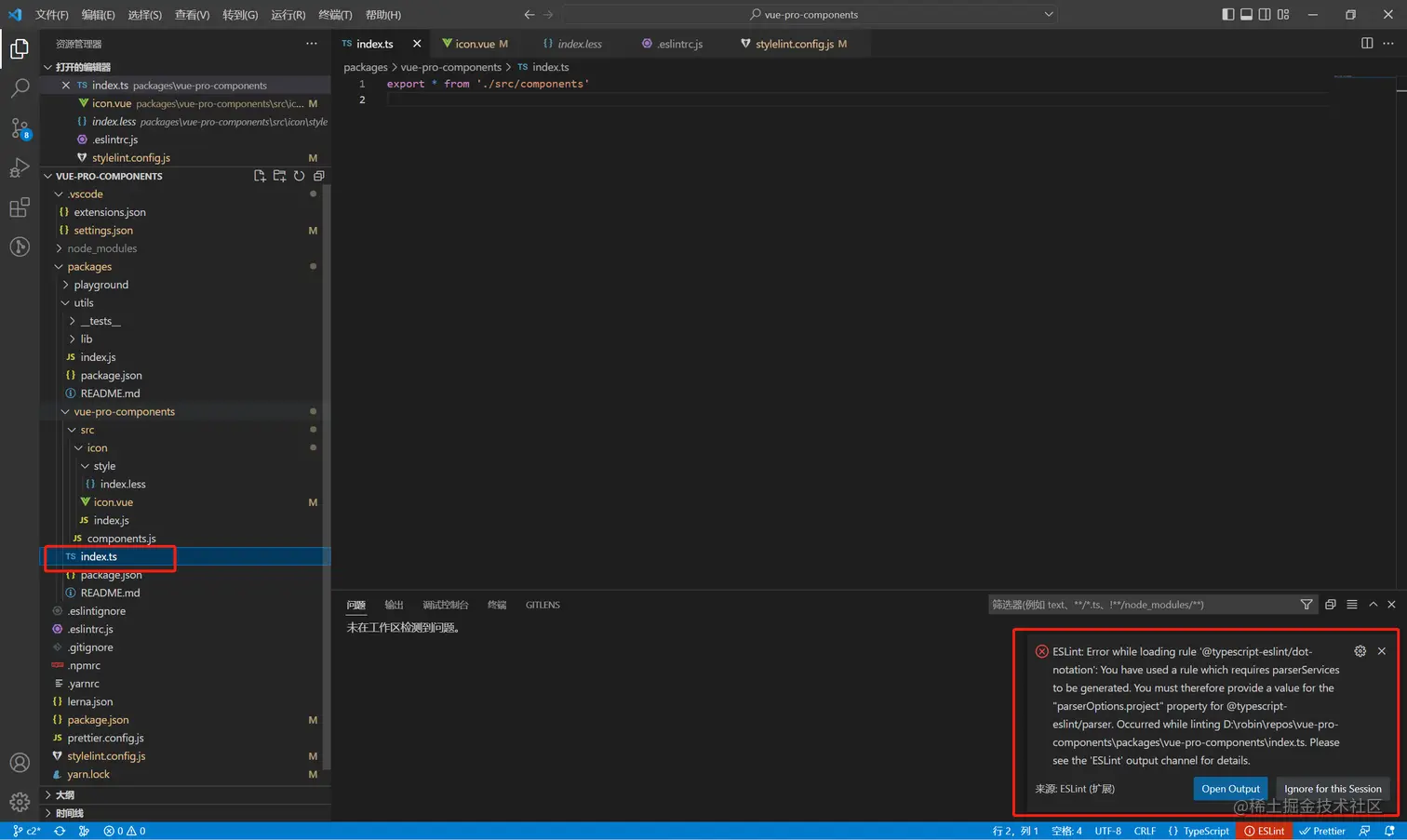The height and width of the screenshot is (840, 1407).
Task: Open Run and Debug view
Action: click(20, 168)
